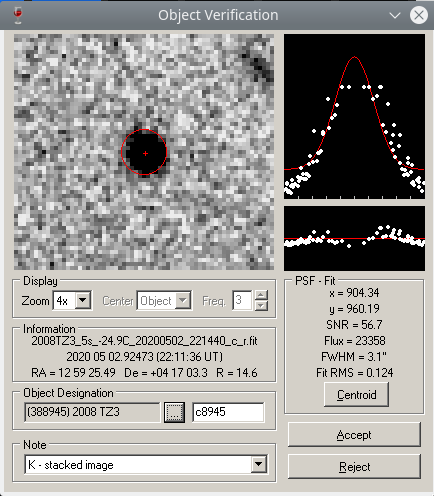
Task: Expand the Note dropdown list
Action: point(259,464)
